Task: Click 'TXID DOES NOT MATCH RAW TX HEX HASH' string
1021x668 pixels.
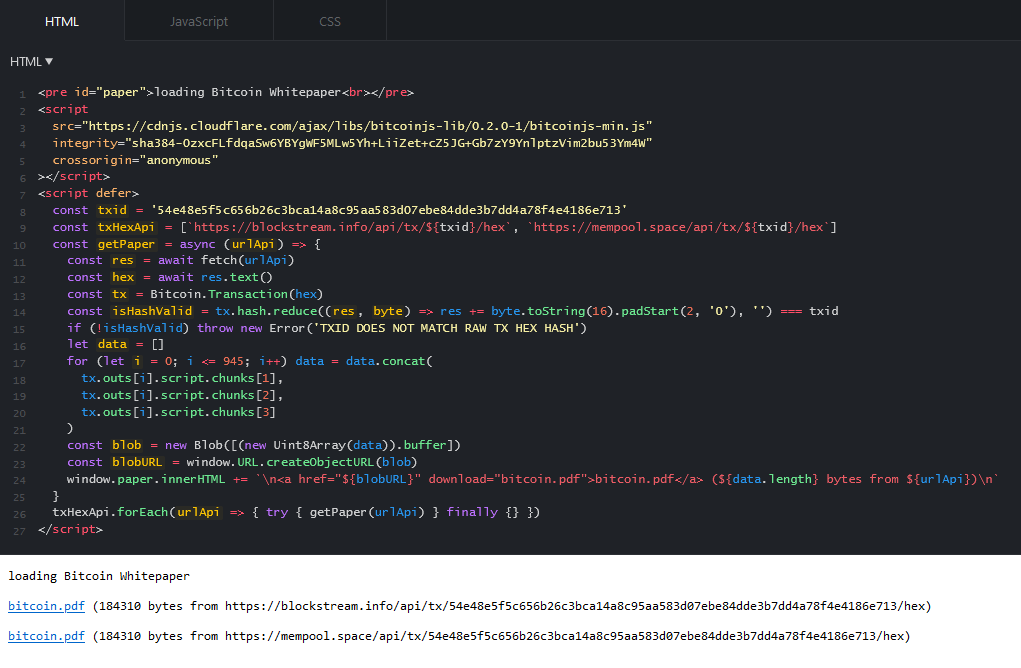Action: pyautogui.click(x=445, y=327)
